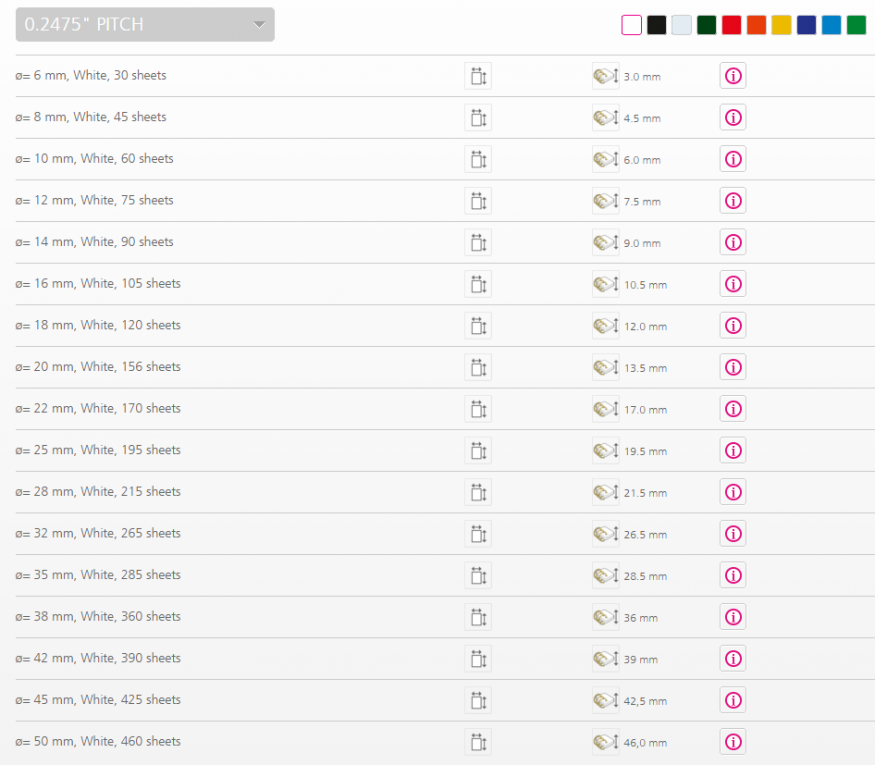Click dimensions icon in 25 mm row
This screenshot has height=765, width=875.
pos(478,451)
